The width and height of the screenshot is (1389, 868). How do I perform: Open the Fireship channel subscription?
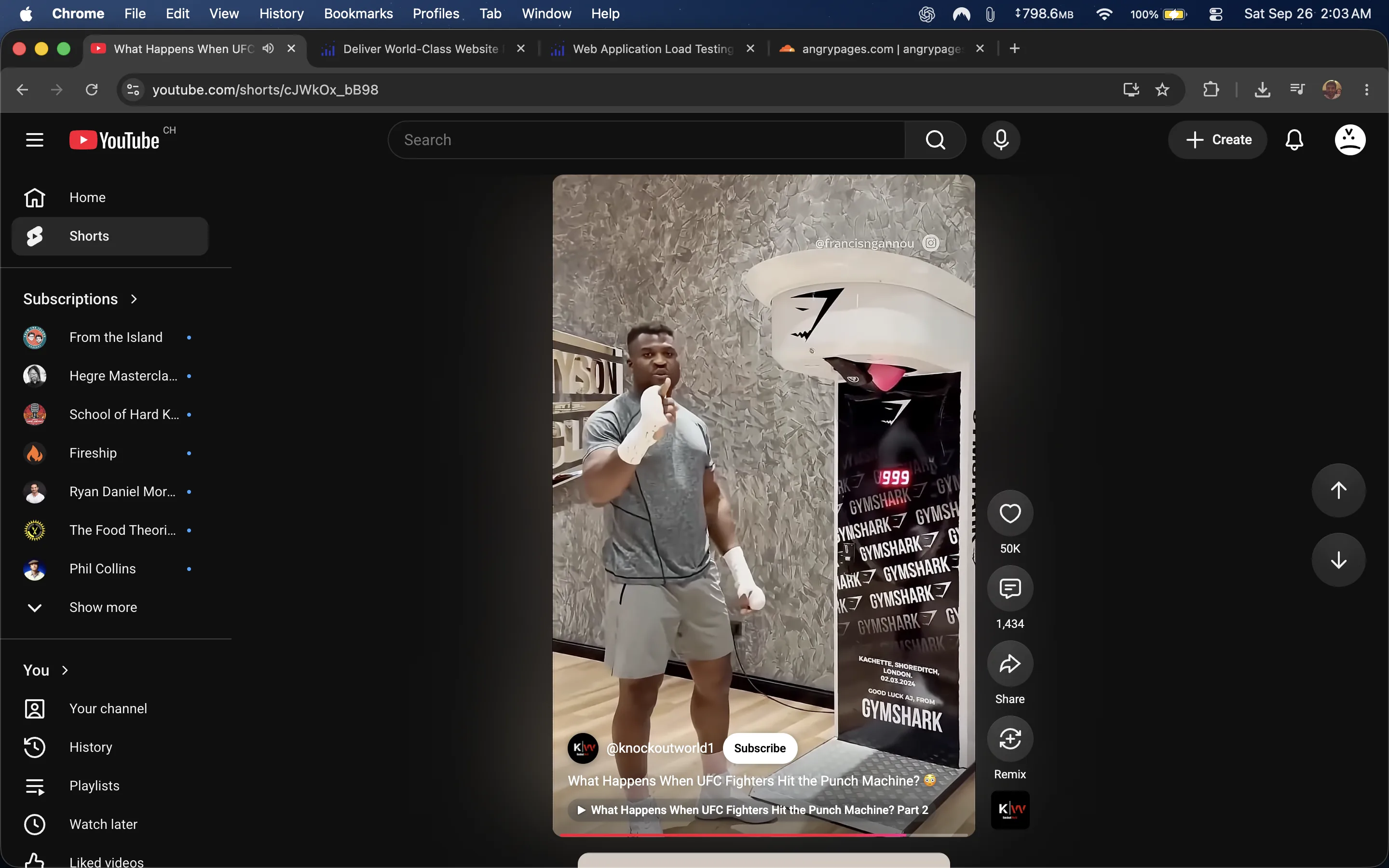pyautogui.click(x=110, y=453)
